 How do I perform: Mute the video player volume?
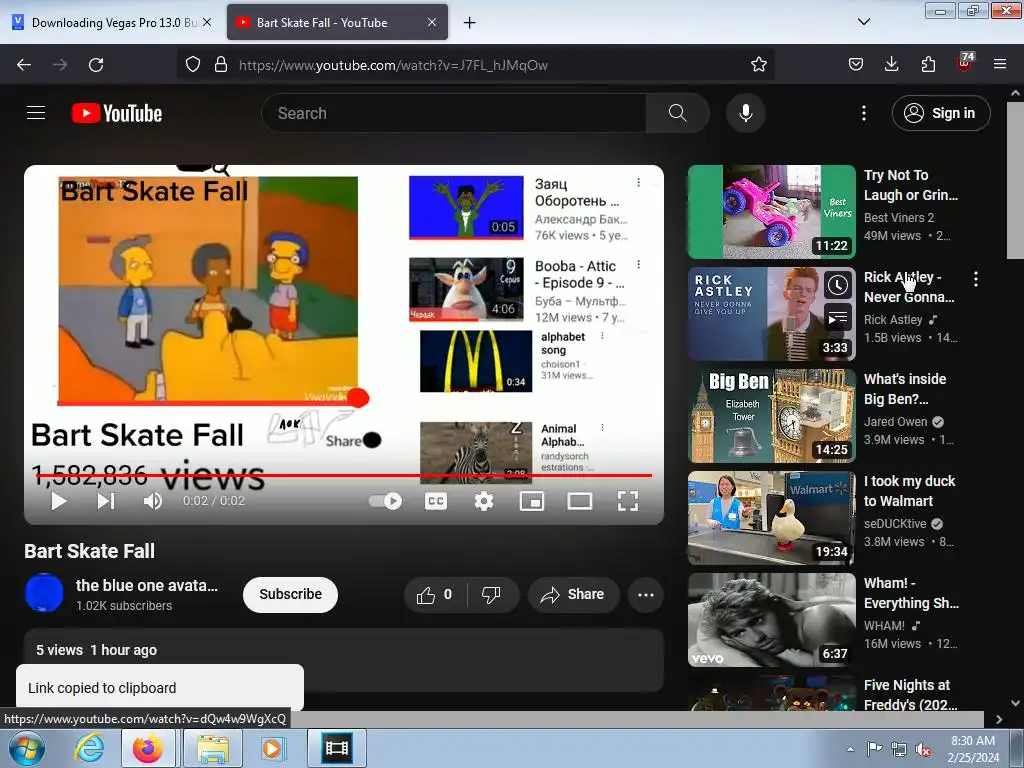tap(153, 501)
